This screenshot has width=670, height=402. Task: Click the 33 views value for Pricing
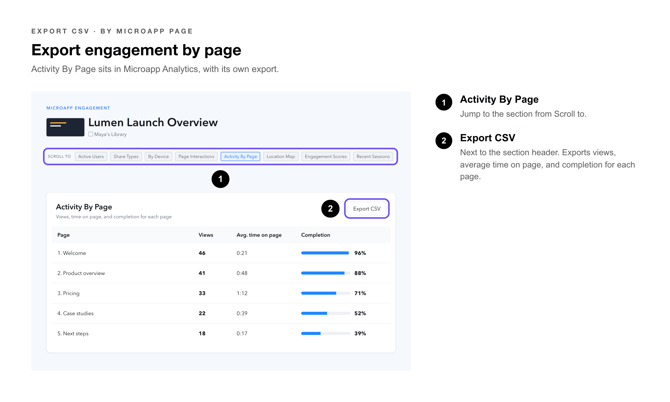202,293
